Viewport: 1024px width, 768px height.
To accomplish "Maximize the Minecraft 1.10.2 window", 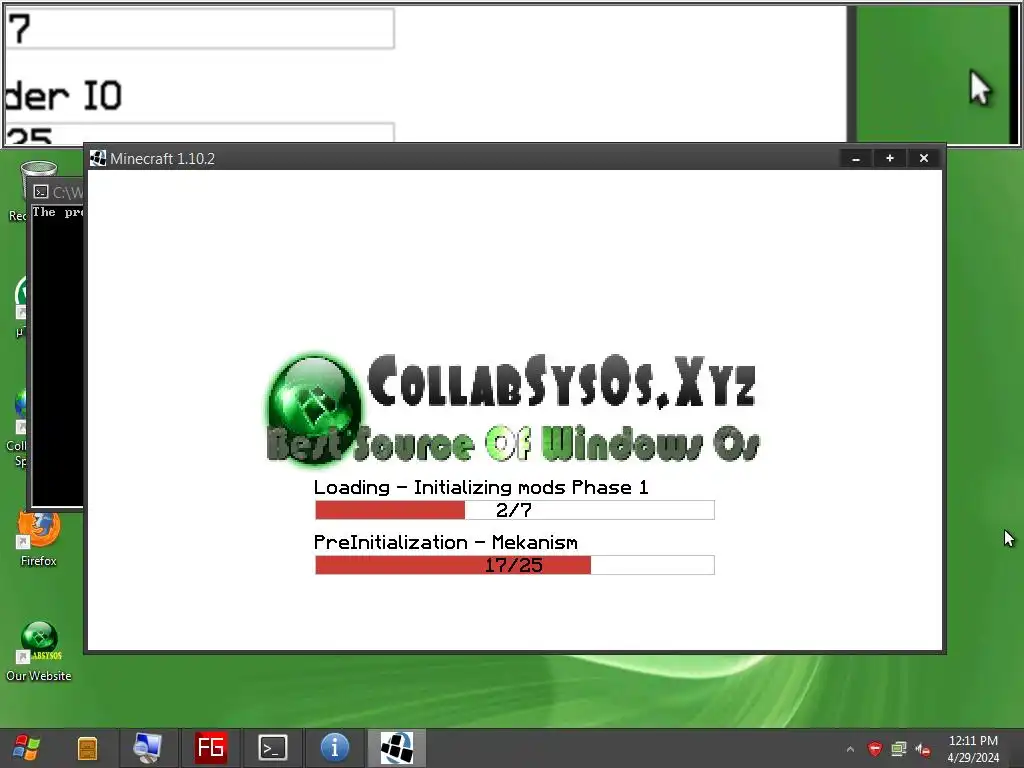I will coord(889,158).
